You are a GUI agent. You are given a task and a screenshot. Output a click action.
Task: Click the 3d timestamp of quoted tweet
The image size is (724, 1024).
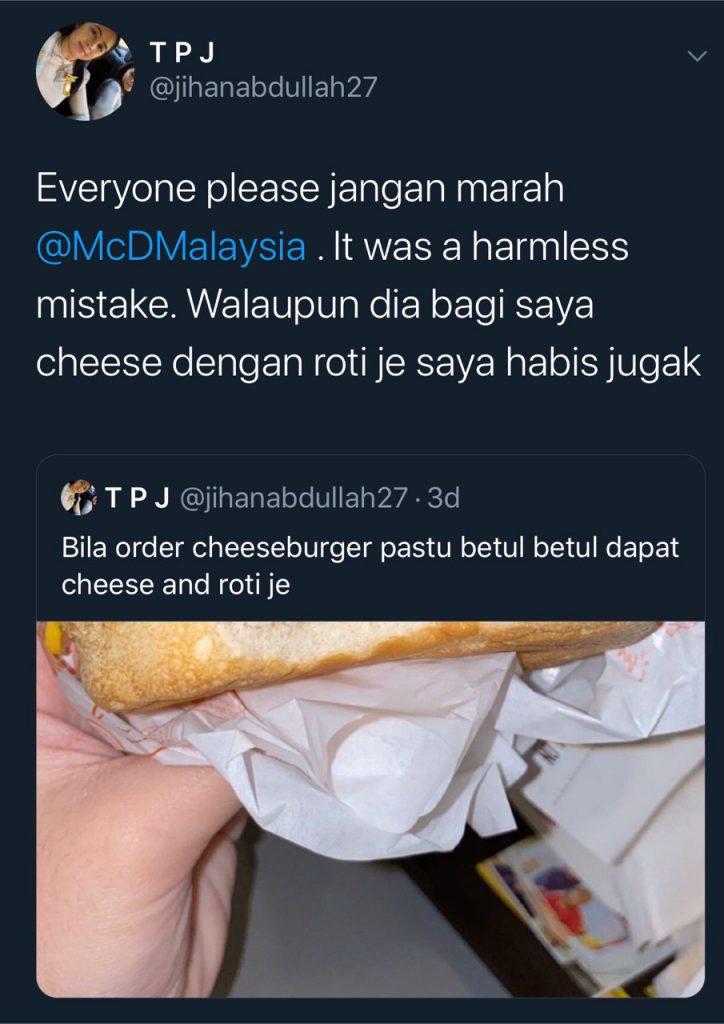tap(443, 499)
